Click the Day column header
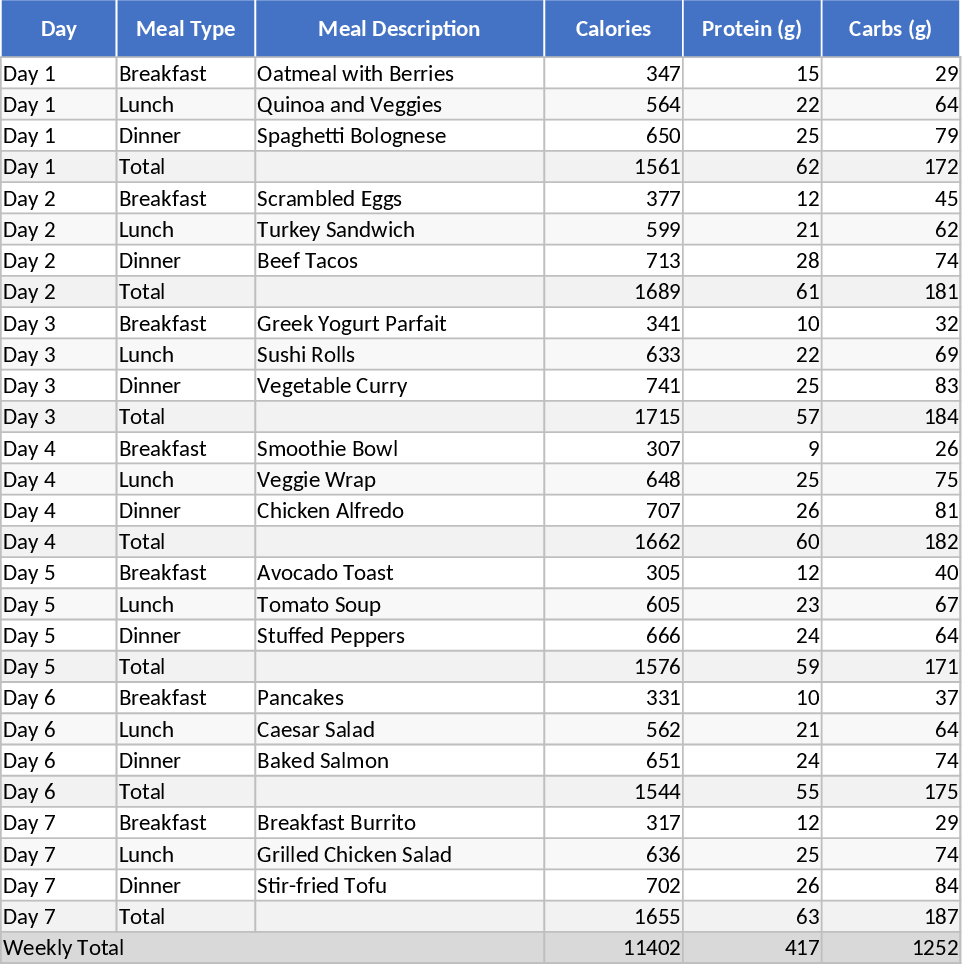962x964 pixels. [x=59, y=29]
